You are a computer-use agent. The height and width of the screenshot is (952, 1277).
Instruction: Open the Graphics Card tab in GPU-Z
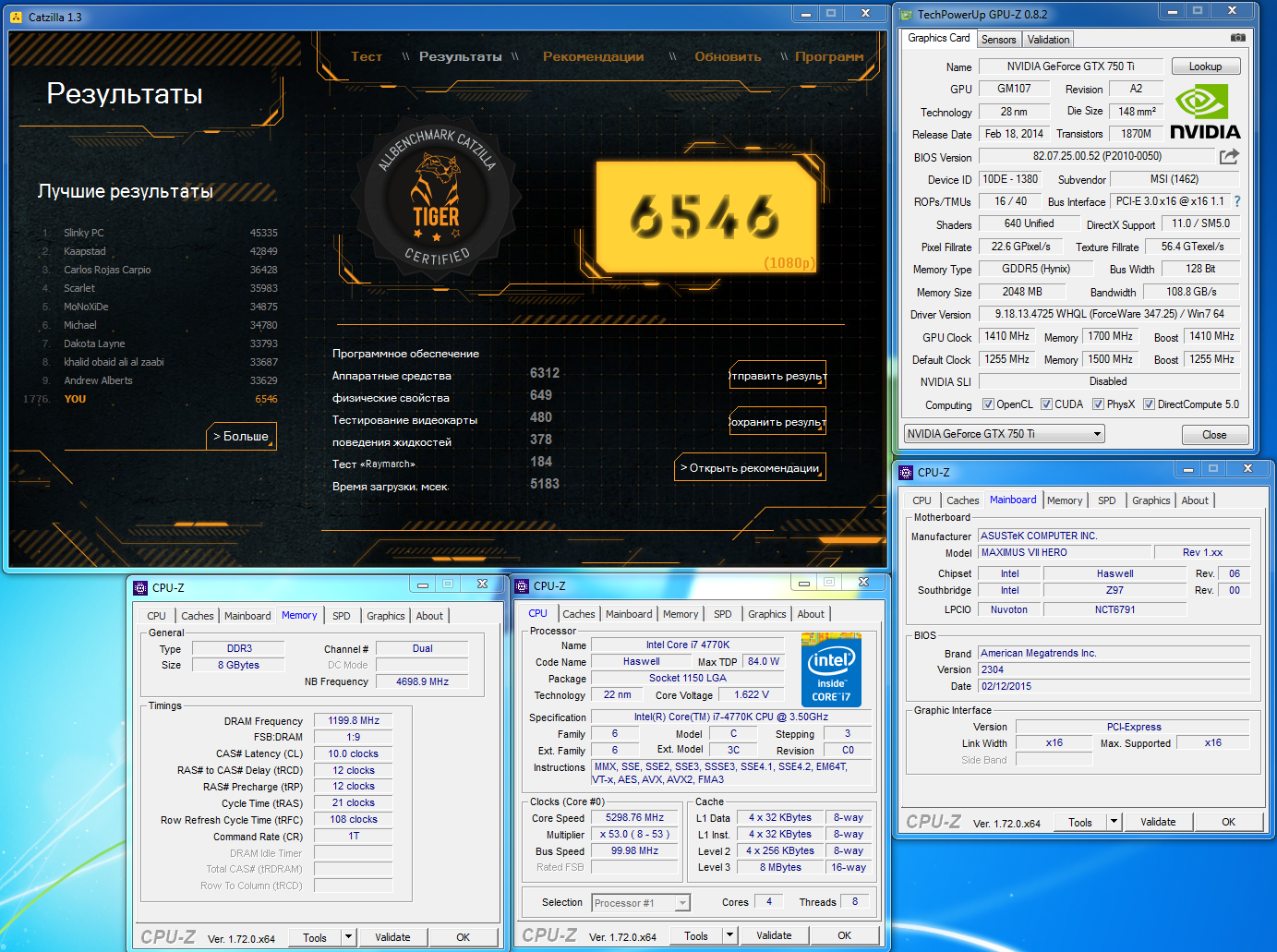[x=938, y=38]
